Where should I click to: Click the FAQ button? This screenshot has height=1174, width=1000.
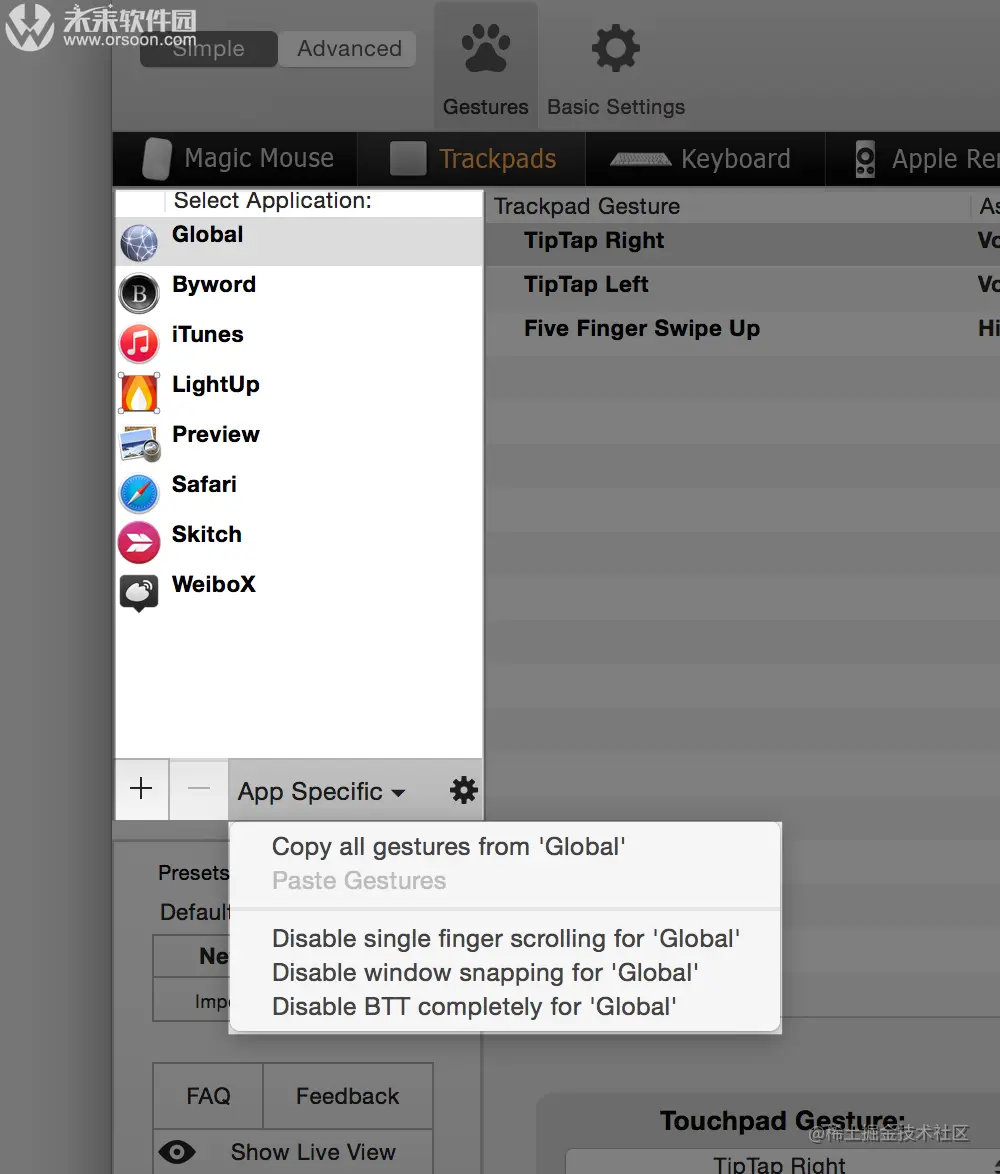tap(208, 1096)
